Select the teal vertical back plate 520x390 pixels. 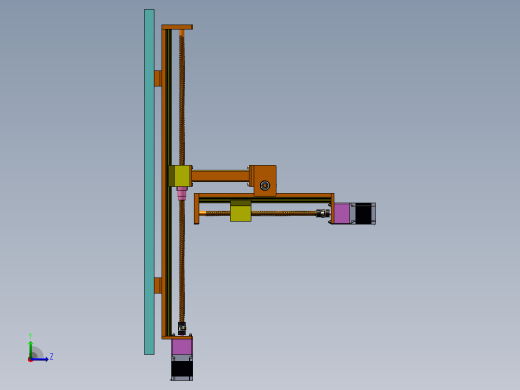coord(149,182)
